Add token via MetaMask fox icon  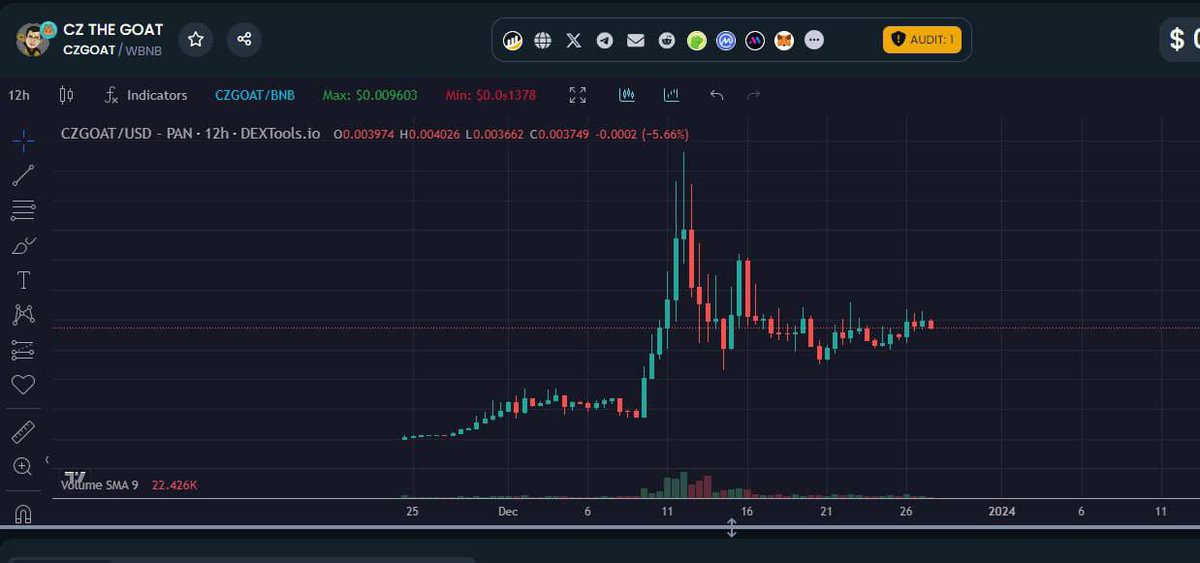[786, 40]
